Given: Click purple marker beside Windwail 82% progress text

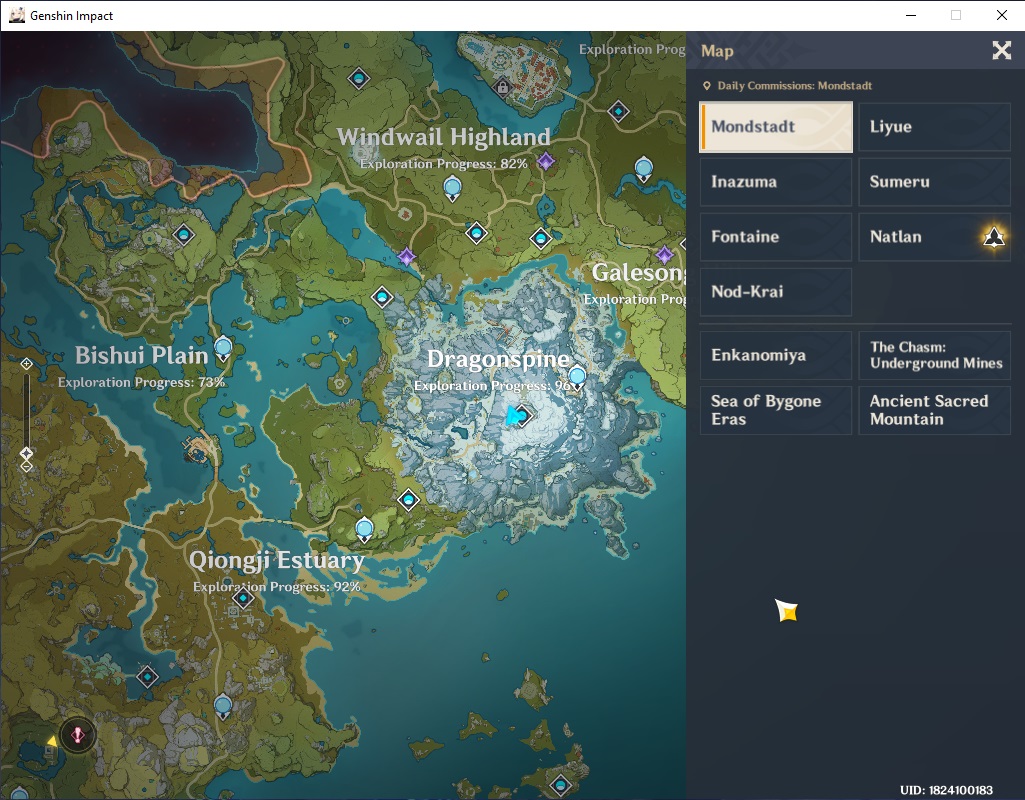Looking at the screenshot, I should pyautogui.click(x=546, y=161).
